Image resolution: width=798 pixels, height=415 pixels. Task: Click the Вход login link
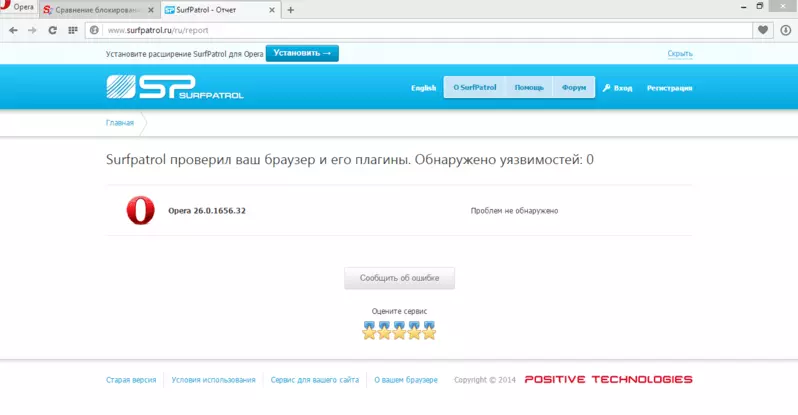[x=618, y=88]
